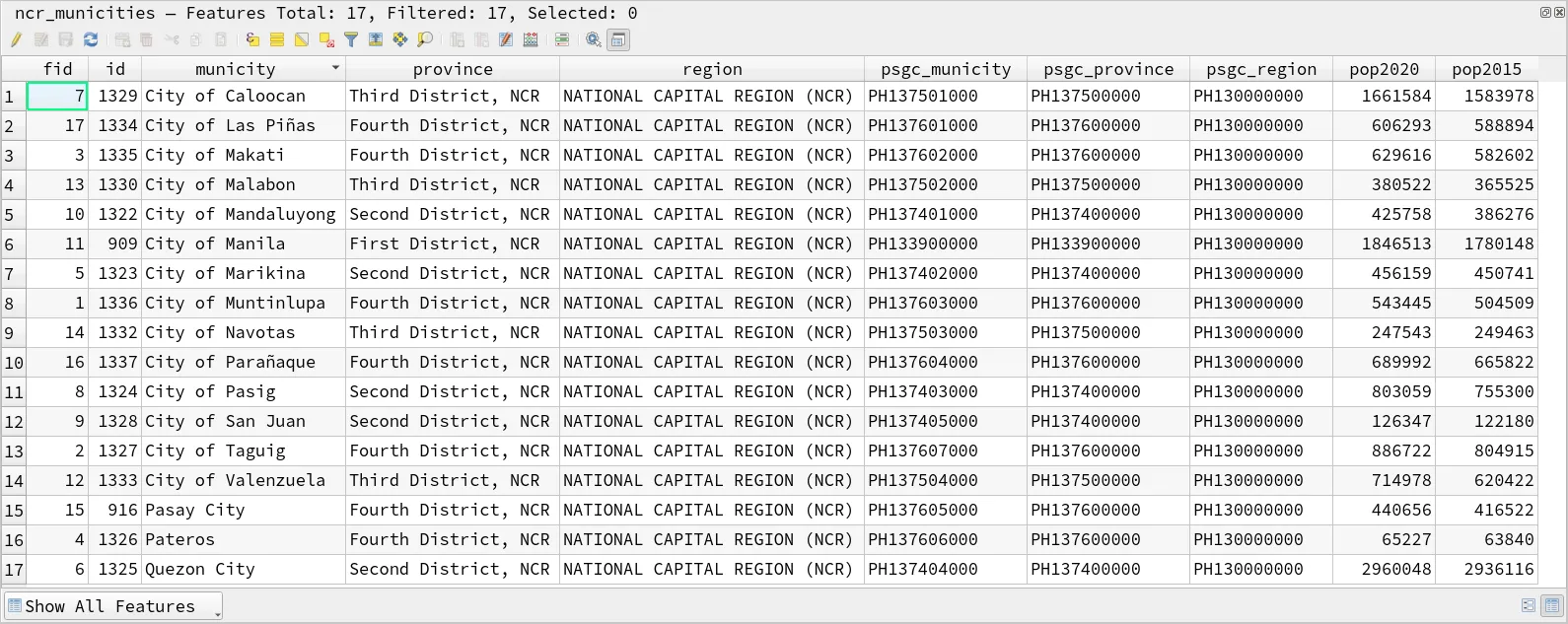Viewport: 1568px width, 624px height.
Task: Click the City of Las Piñas cell
Action: pos(244,125)
